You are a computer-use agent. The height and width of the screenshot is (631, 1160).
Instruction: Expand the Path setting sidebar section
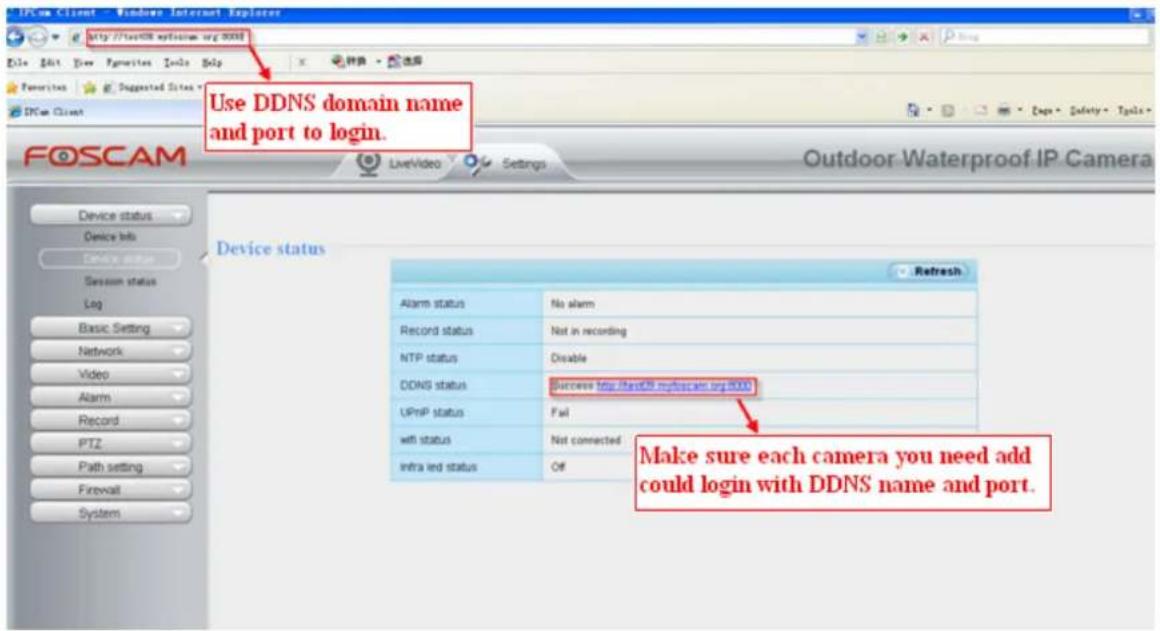[x=111, y=467]
